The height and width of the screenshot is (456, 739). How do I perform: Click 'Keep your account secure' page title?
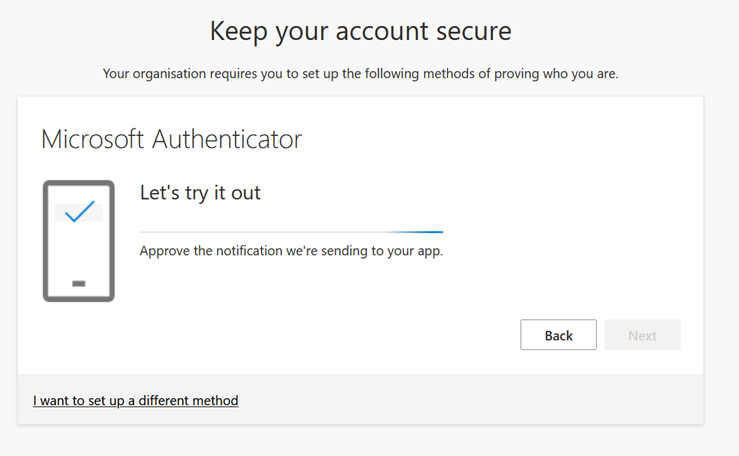point(360,31)
